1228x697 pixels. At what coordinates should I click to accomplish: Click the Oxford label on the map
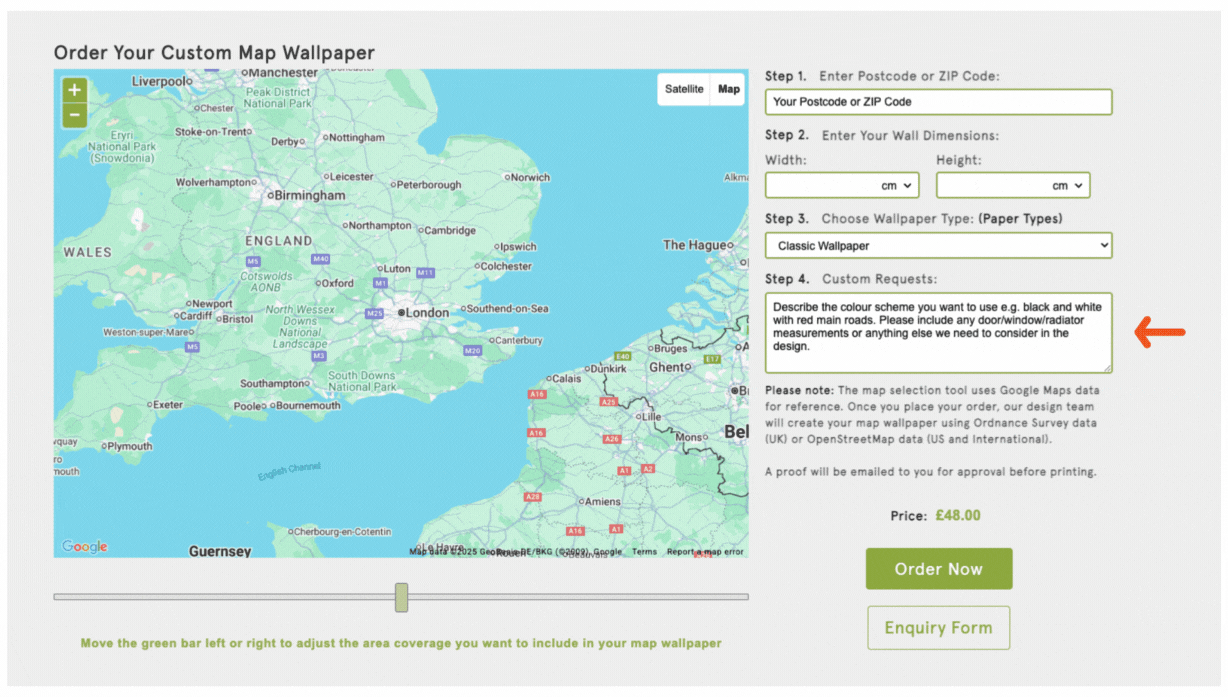(338, 283)
